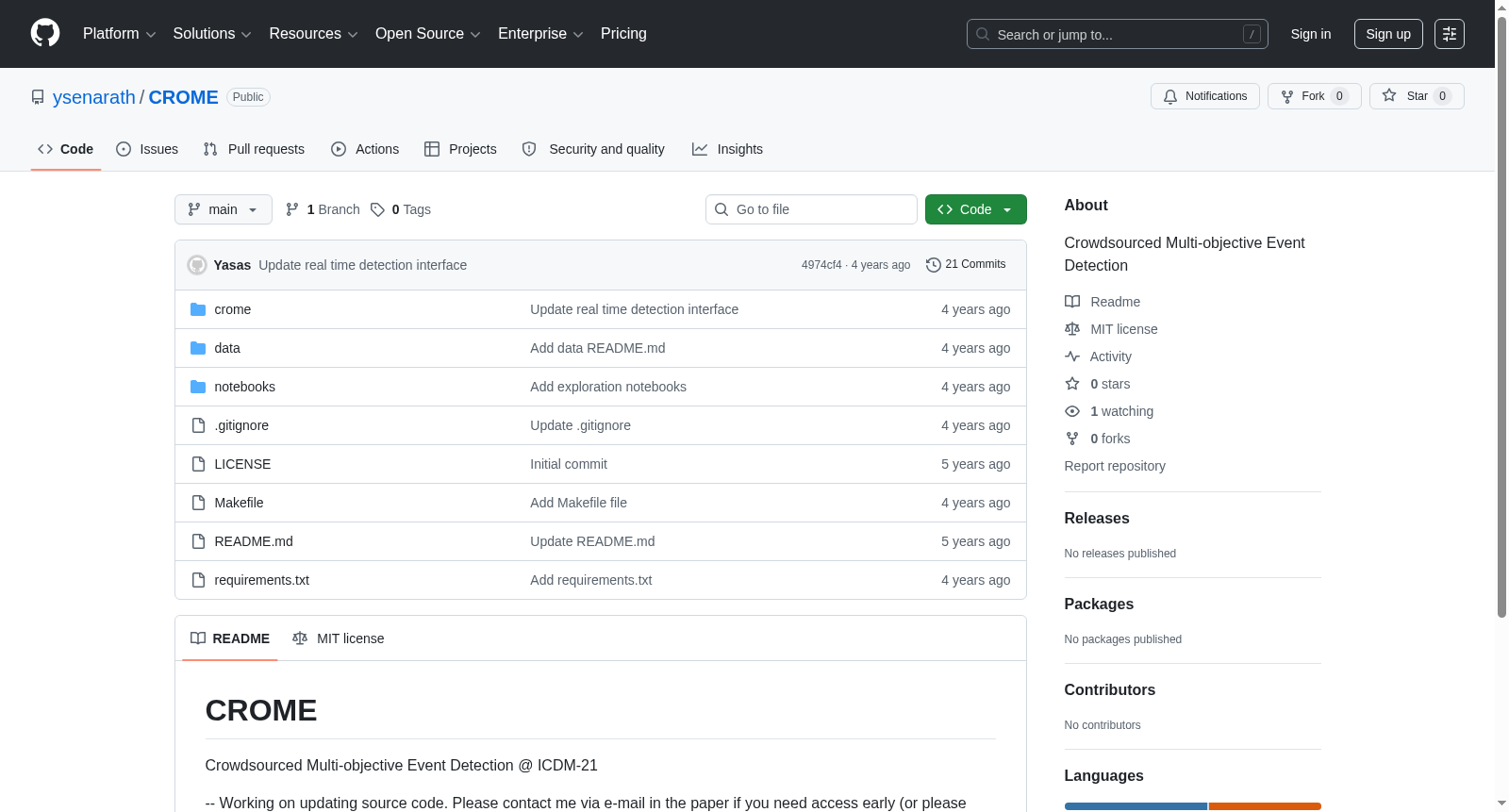Click the folder icon beside data
Screen dimensions: 1509x812
tap(198, 348)
